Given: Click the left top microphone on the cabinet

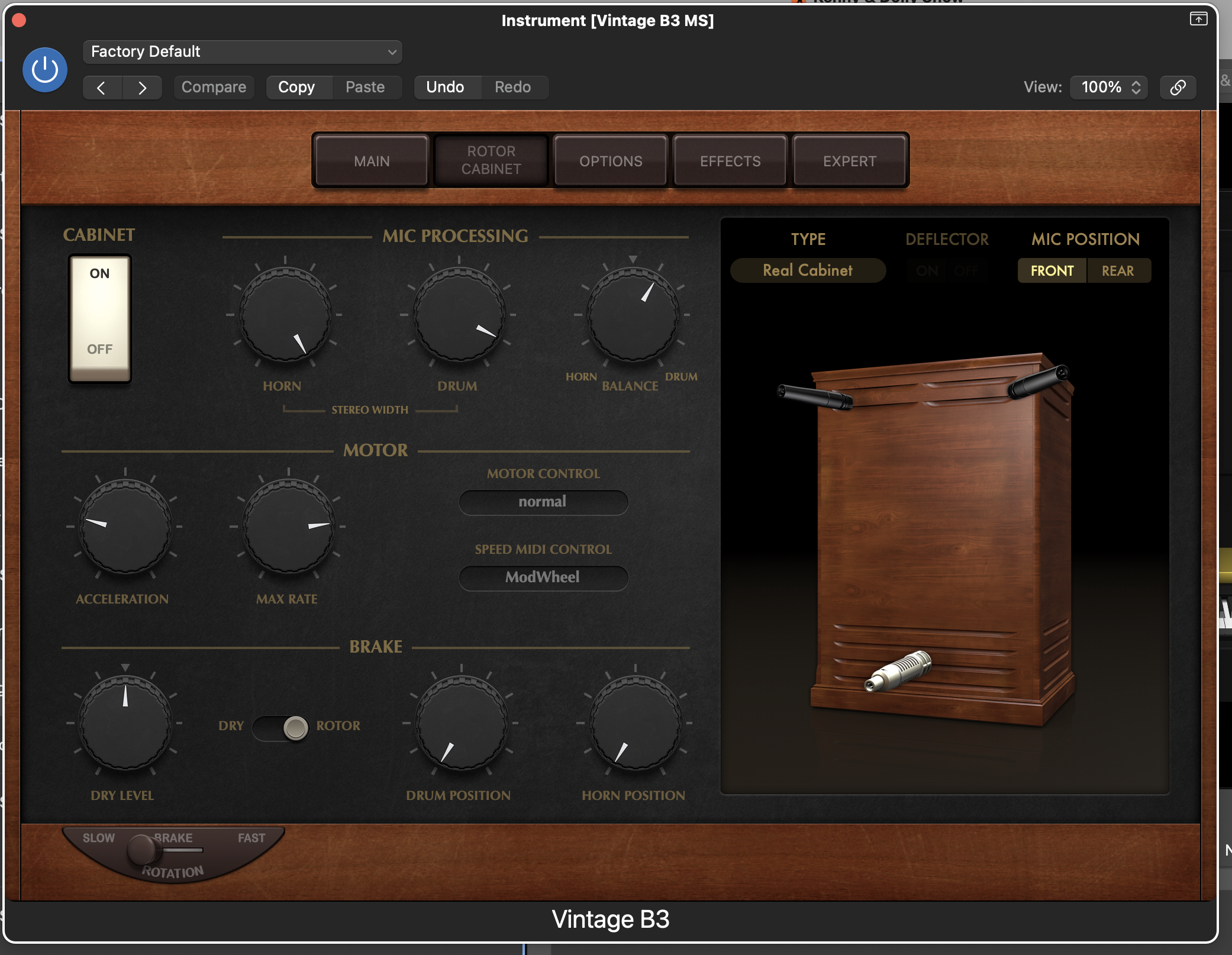Looking at the screenshot, I should pyautogui.click(x=815, y=396).
